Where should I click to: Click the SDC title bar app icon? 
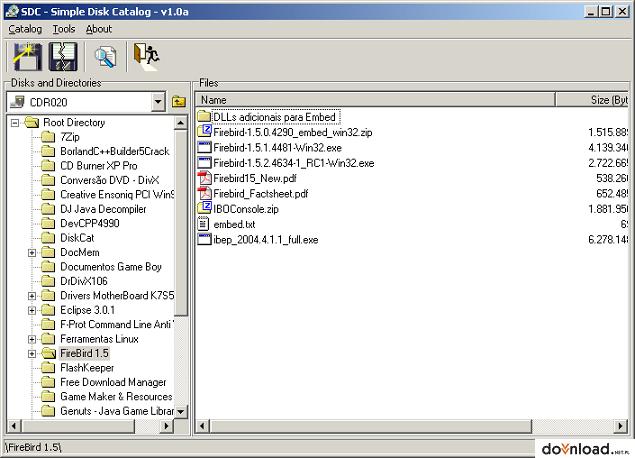click(x=12, y=11)
